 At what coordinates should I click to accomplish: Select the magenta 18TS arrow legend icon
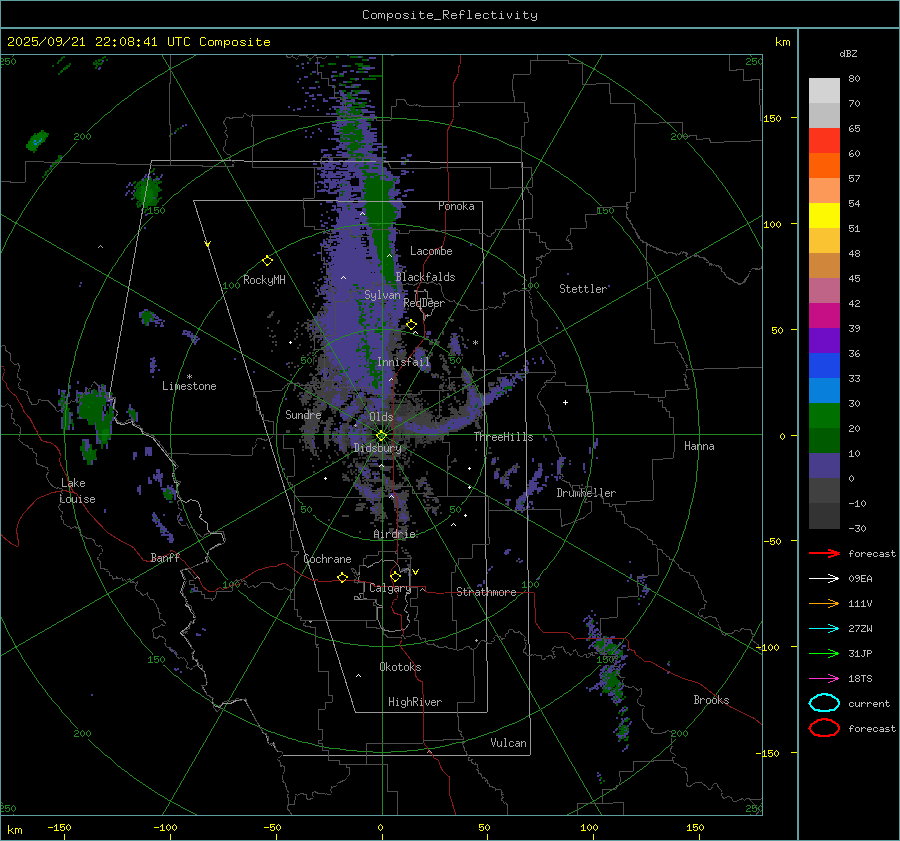coord(823,678)
